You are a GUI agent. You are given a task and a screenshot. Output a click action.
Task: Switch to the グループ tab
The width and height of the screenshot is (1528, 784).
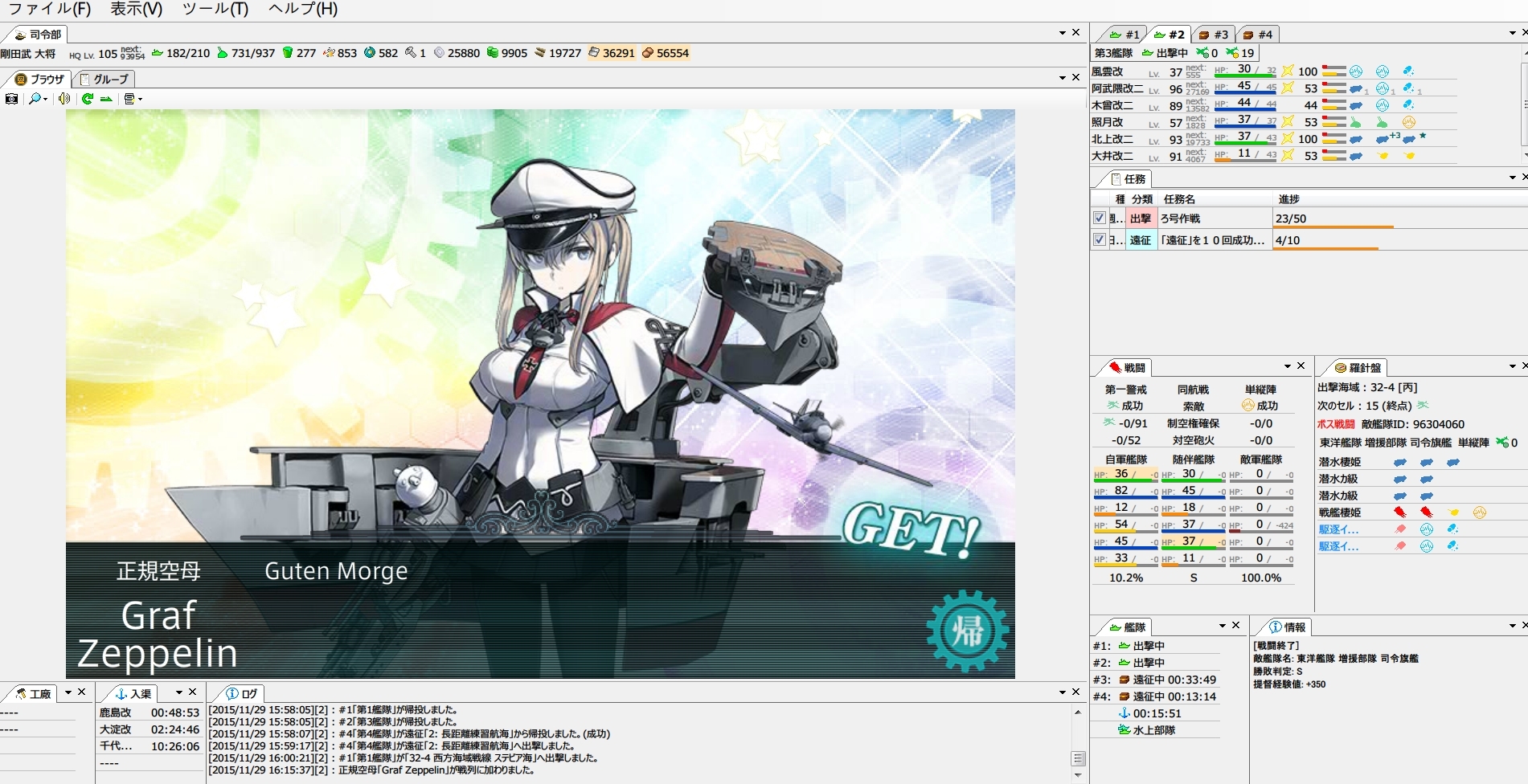point(104,80)
